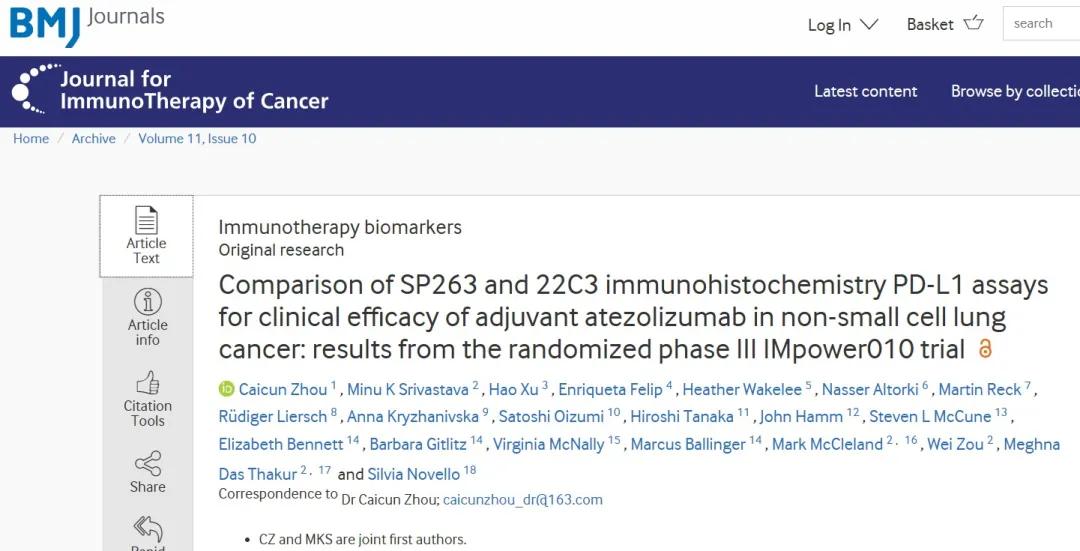Screen dimensions: 1080x551
Task: Open the Latest content menu
Action: click(865, 91)
